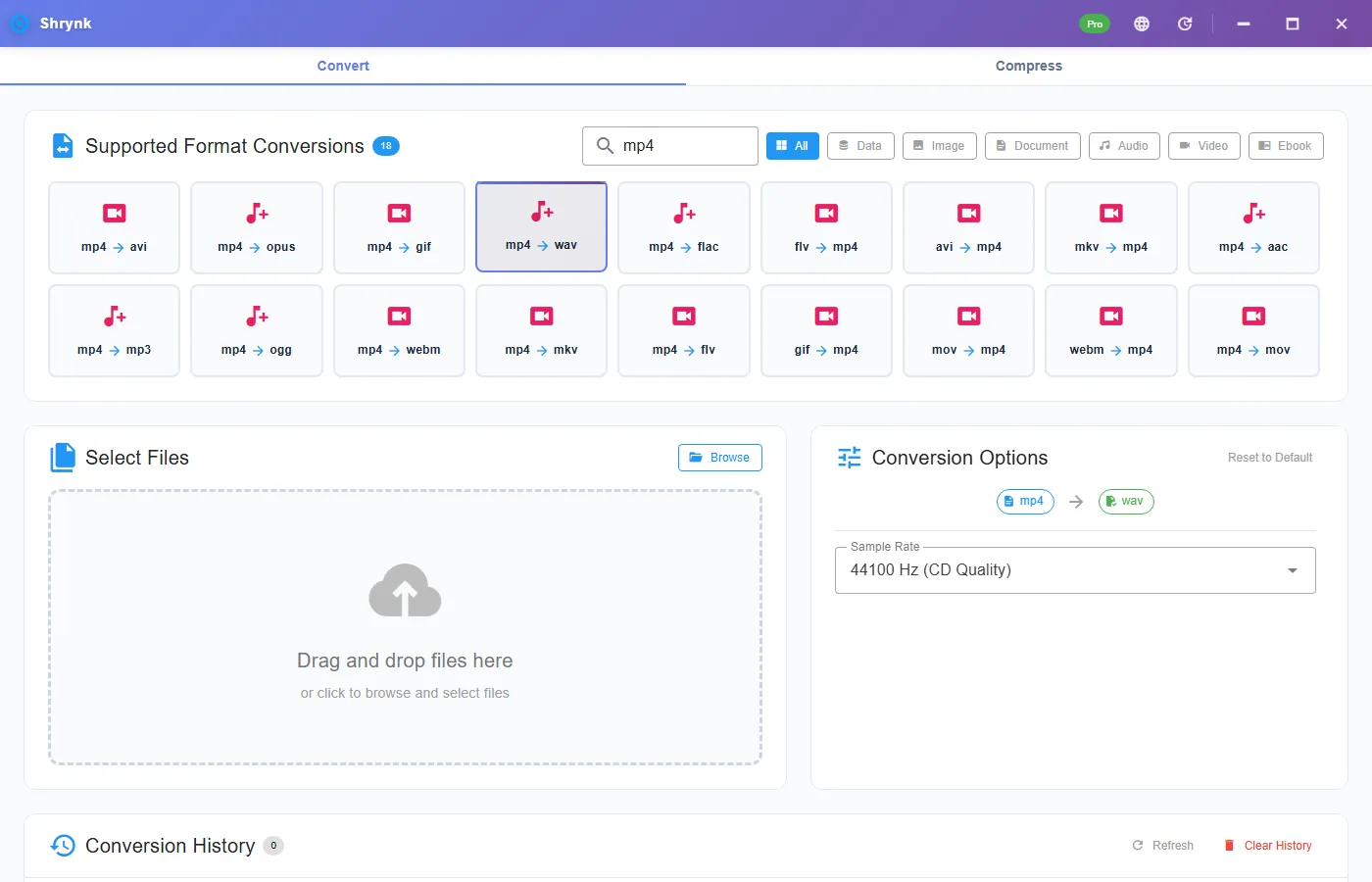Open the Sample Rate dropdown
The image size is (1372, 882).
[x=1075, y=570]
